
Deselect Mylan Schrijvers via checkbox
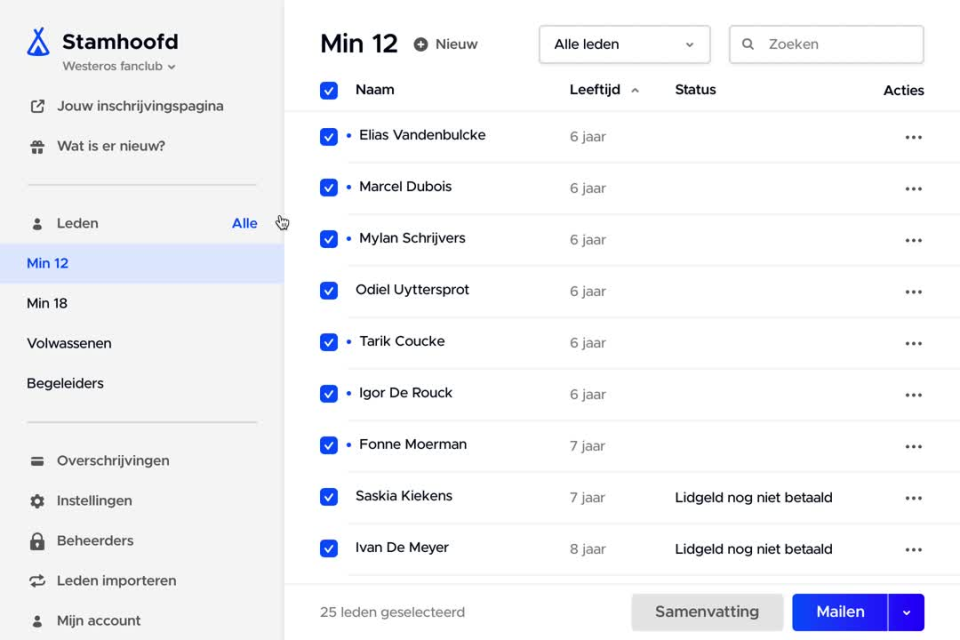329,239
